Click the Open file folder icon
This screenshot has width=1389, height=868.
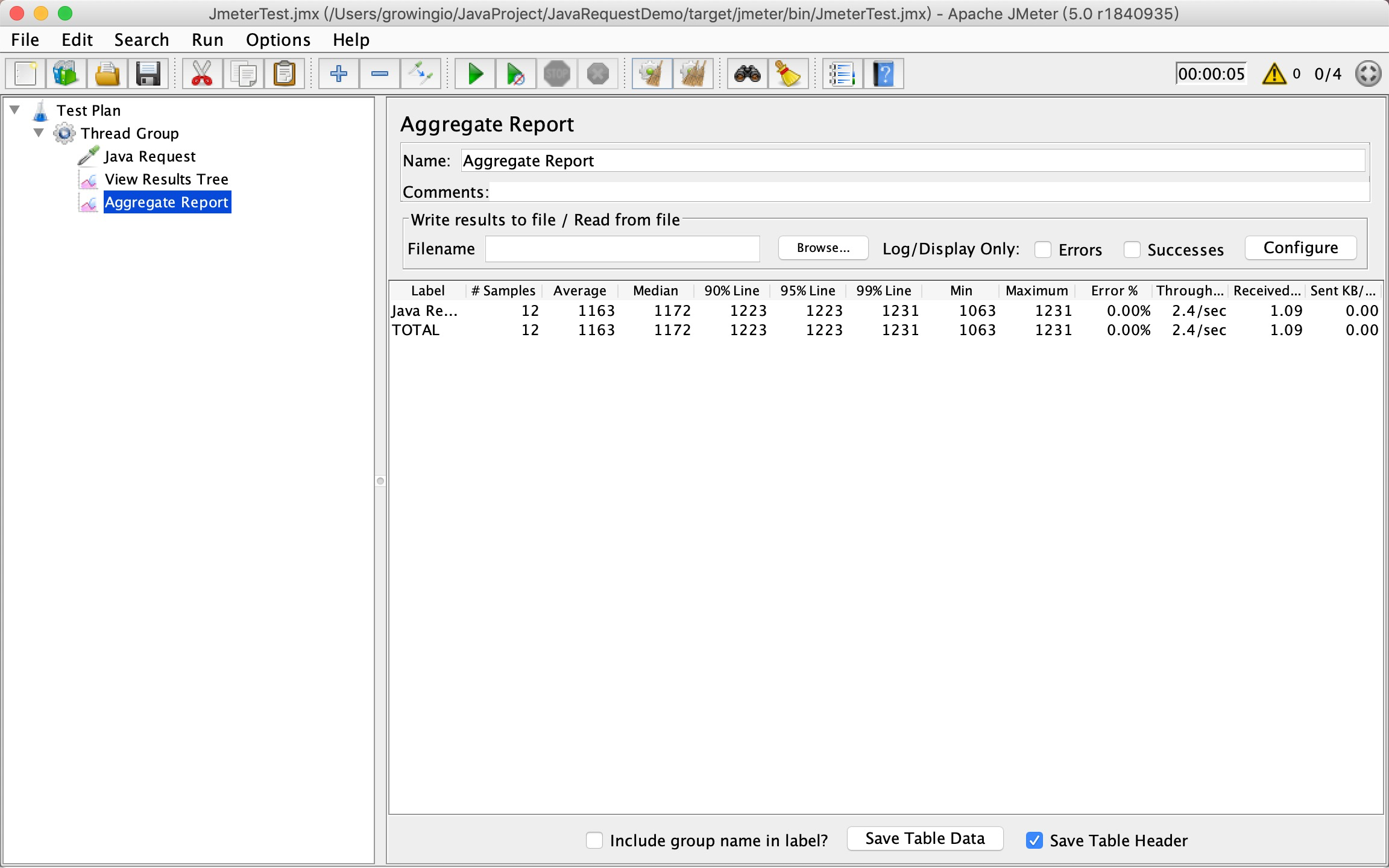click(x=107, y=74)
